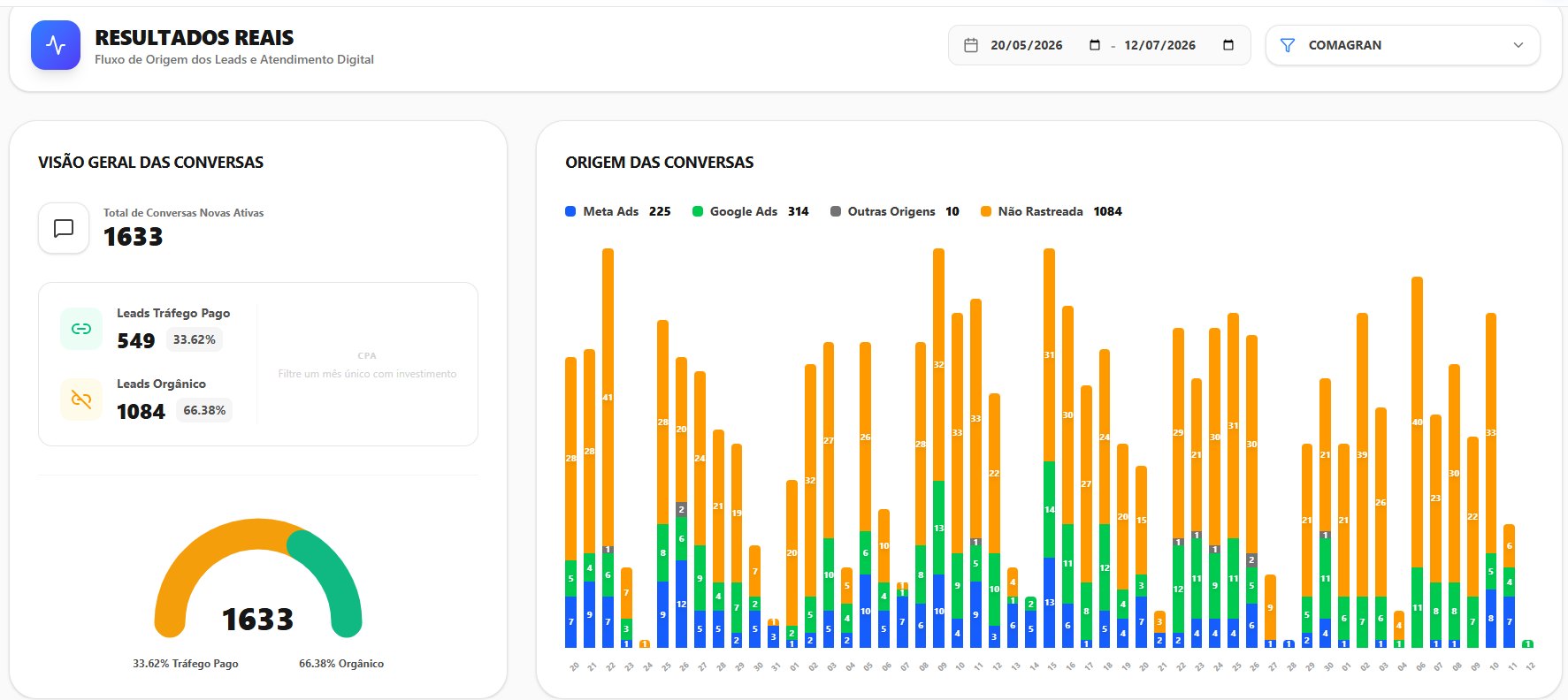
Task: Click the Google Ads count 314
Action: click(x=798, y=211)
